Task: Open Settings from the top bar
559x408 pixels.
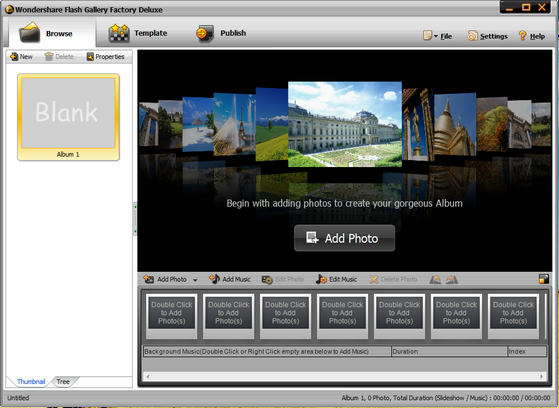Action: 487,36
